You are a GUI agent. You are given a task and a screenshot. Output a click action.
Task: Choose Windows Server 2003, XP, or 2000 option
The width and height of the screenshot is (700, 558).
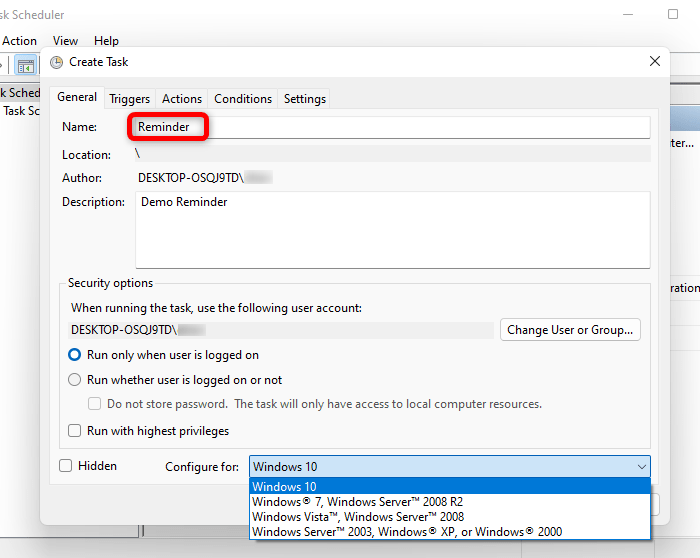pos(450,532)
